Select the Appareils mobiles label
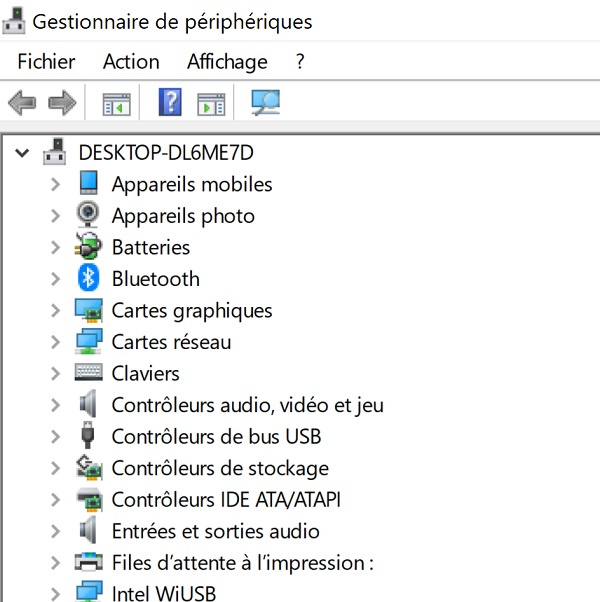 coord(192,185)
